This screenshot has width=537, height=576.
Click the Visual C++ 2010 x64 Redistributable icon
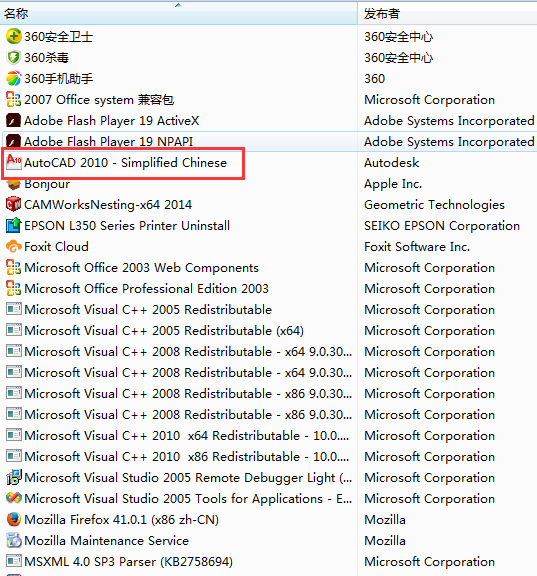point(14,435)
